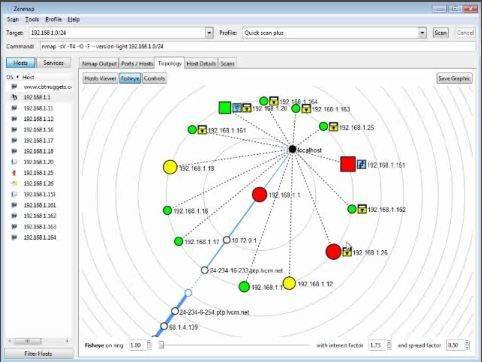
Task: Expand the Profile dropdown list
Action: point(422,33)
